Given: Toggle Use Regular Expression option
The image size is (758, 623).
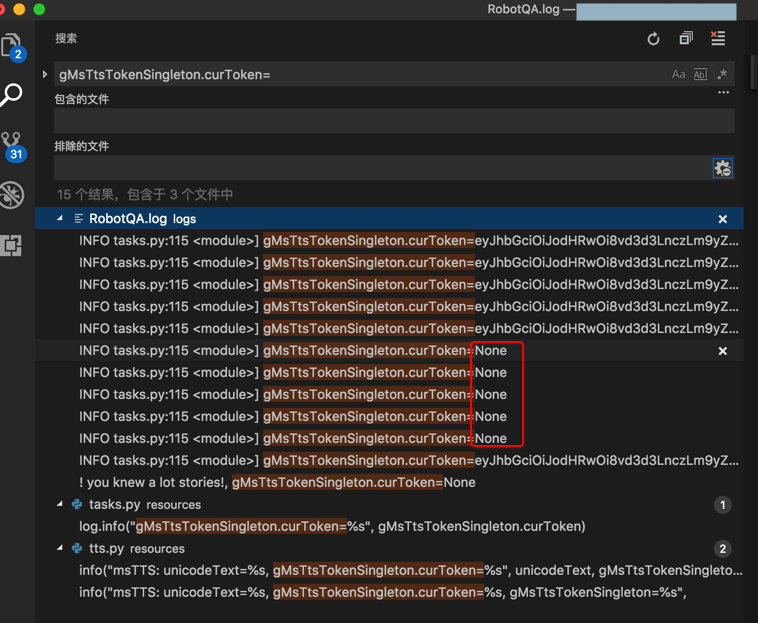Looking at the screenshot, I should 722,74.
